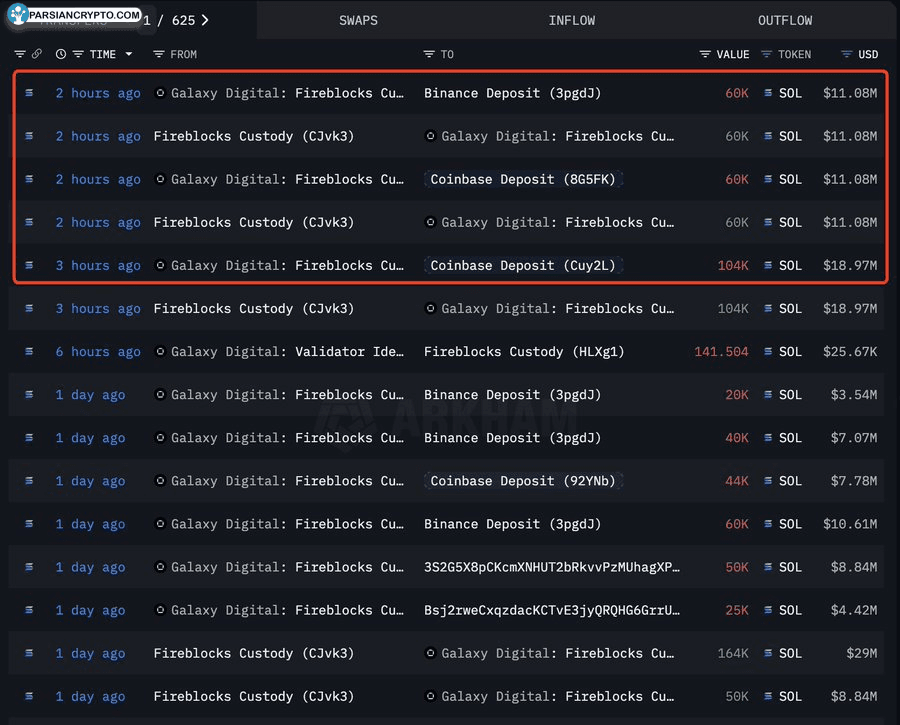Click the USD column filter icon

[847, 54]
